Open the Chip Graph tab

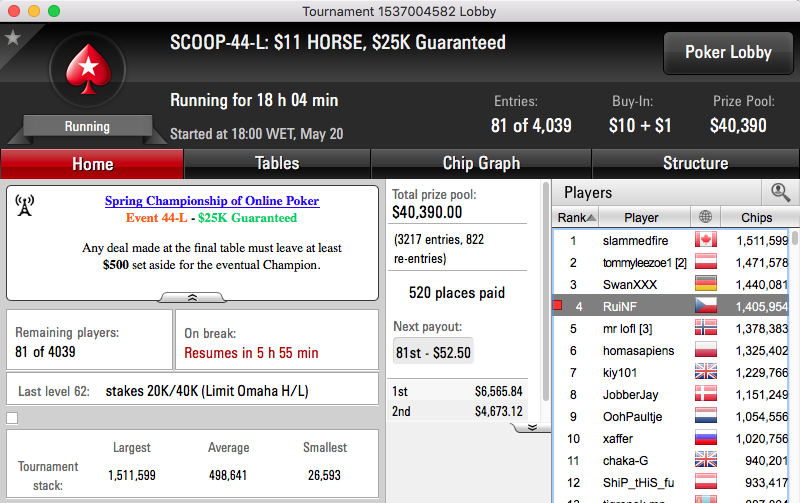coord(481,163)
